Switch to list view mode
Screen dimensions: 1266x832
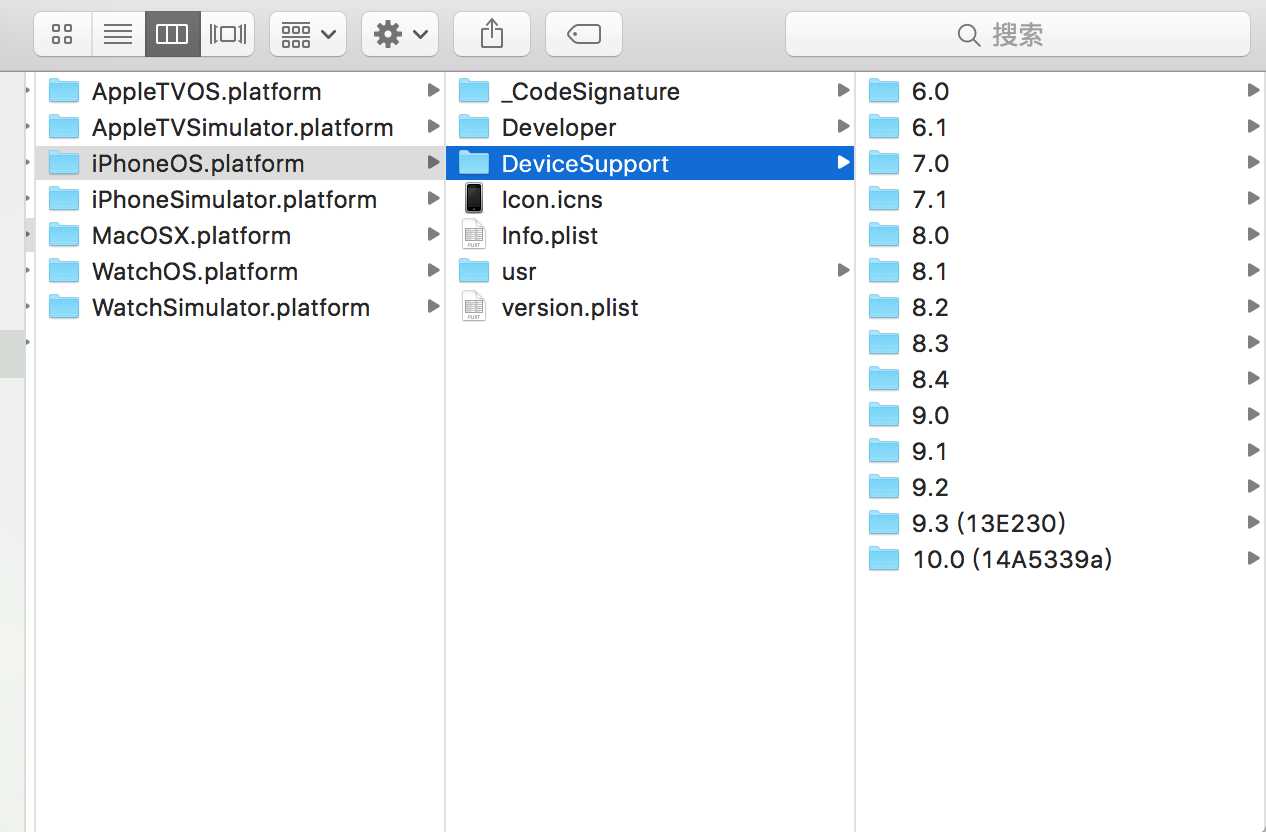[x=118, y=35]
